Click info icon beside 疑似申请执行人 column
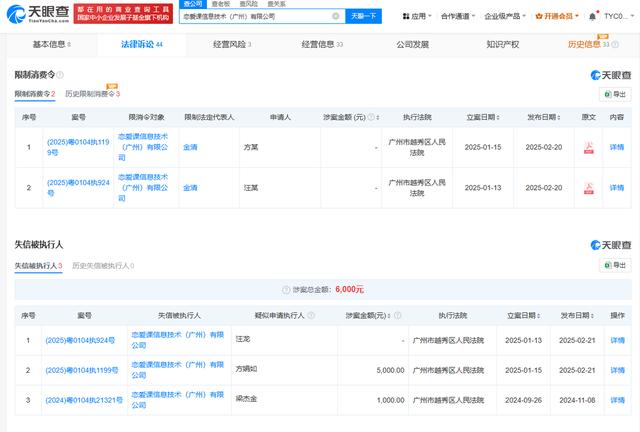Image resolution: width=640 pixels, height=432 pixels. (x=311, y=315)
